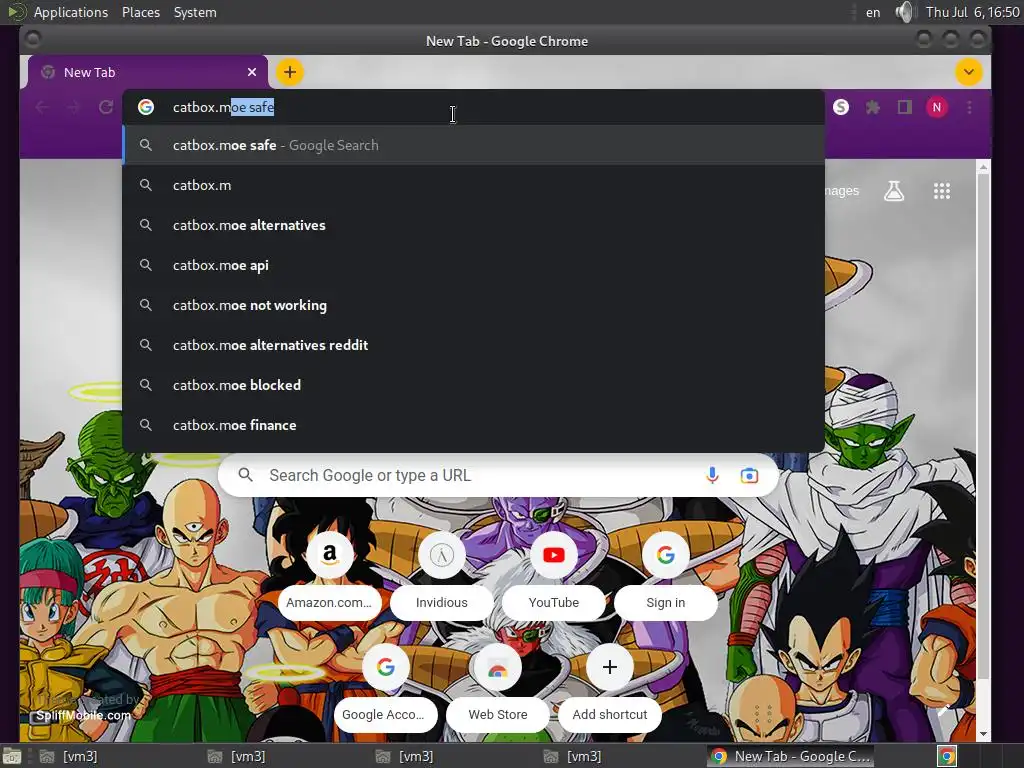
Task: Click the YouTube shortcut label
Action: point(554,603)
